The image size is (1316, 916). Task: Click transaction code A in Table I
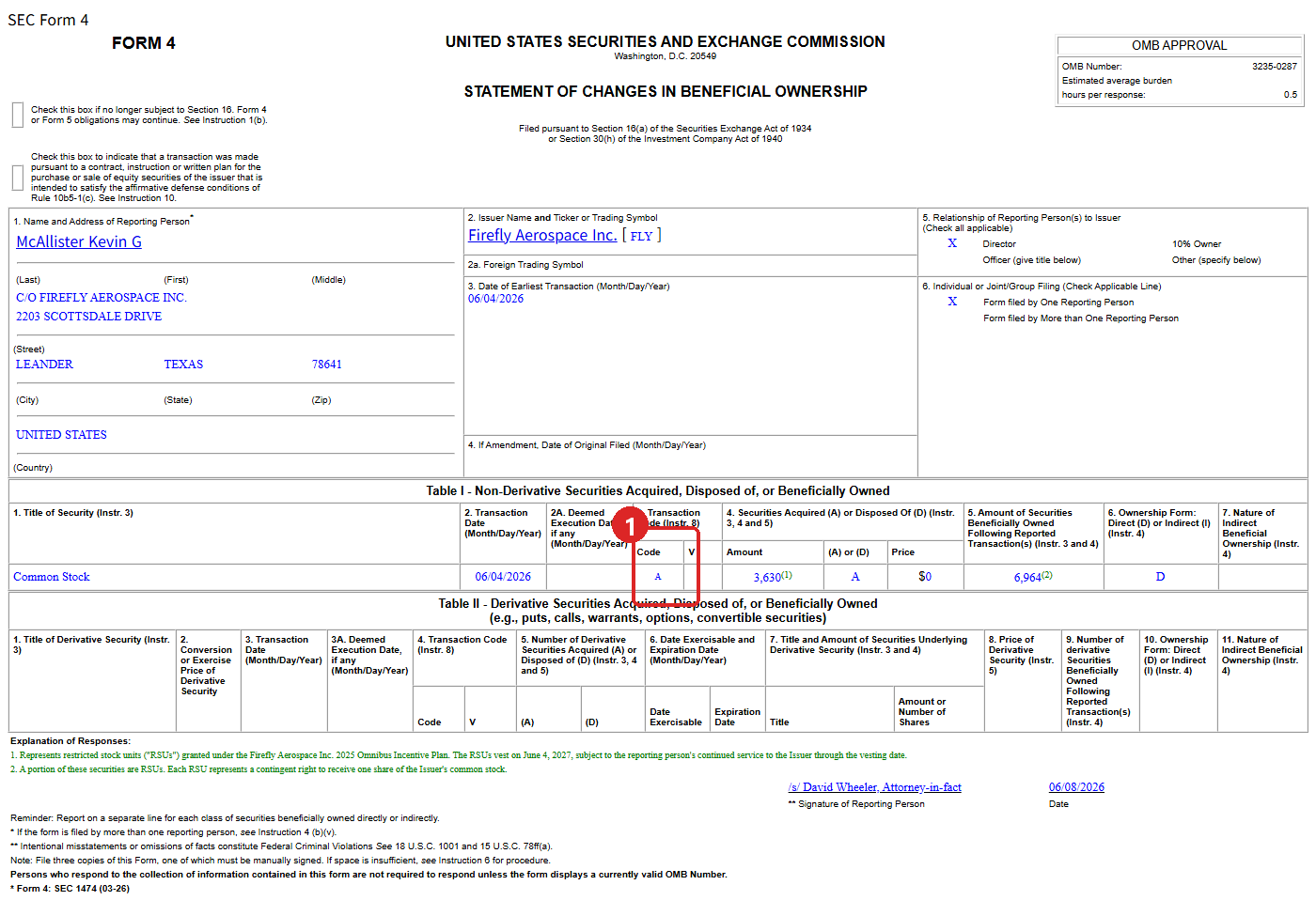point(658,577)
